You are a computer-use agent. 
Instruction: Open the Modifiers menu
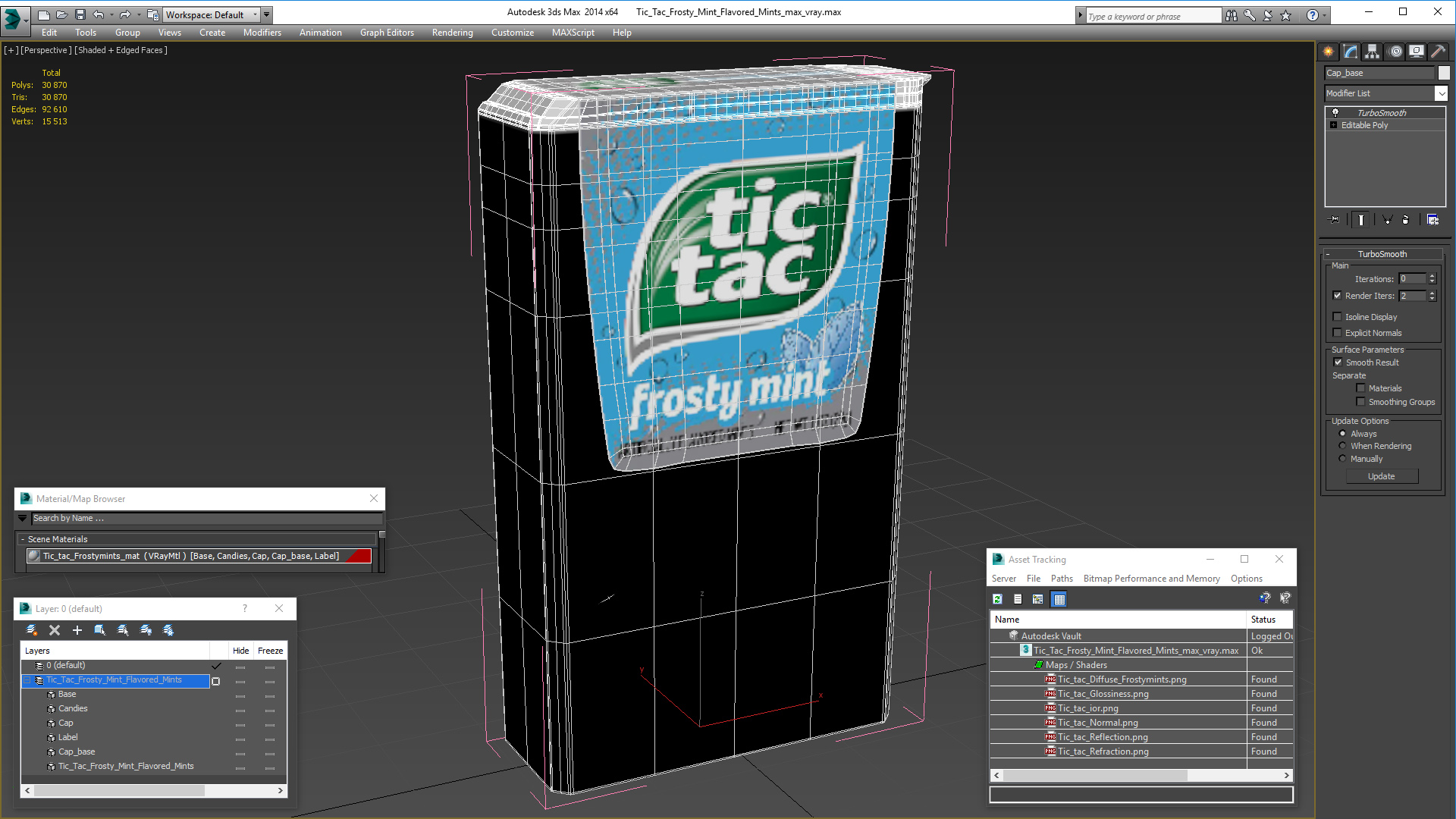(x=262, y=33)
